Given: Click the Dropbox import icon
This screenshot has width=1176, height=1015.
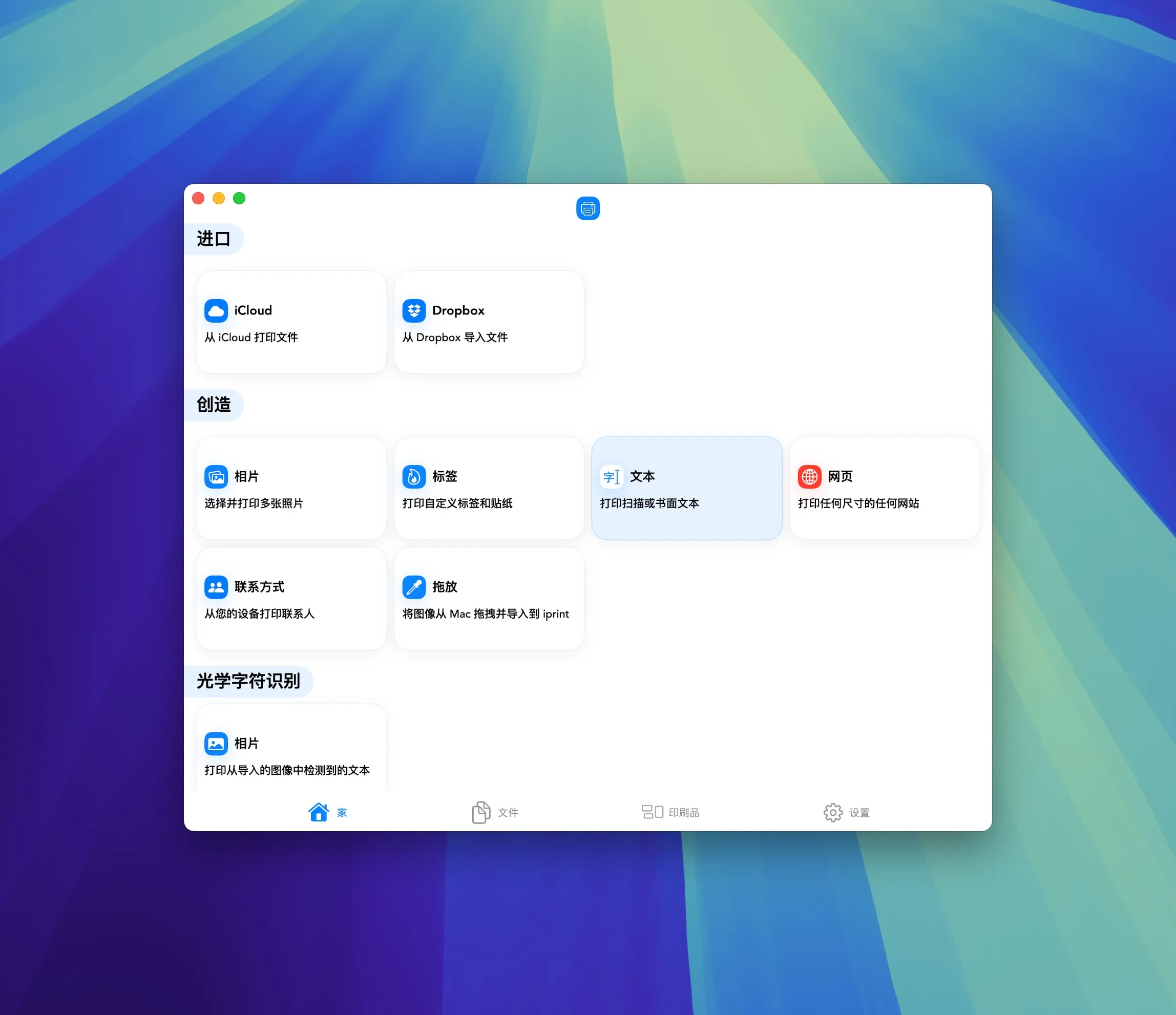Looking at the screenshot, I should pos(414,310).
